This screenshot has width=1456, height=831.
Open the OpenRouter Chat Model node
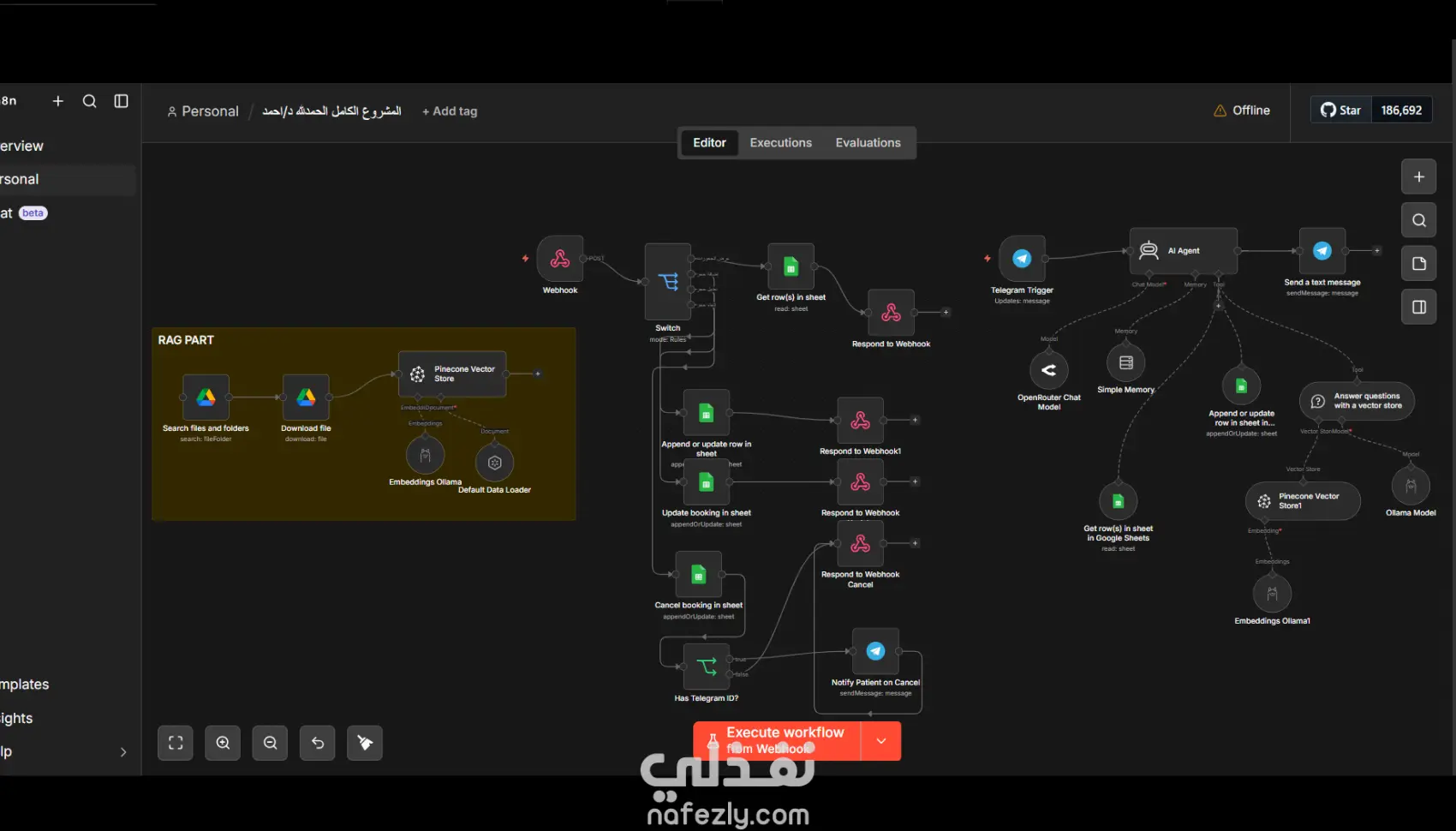tap(1048, 370)
